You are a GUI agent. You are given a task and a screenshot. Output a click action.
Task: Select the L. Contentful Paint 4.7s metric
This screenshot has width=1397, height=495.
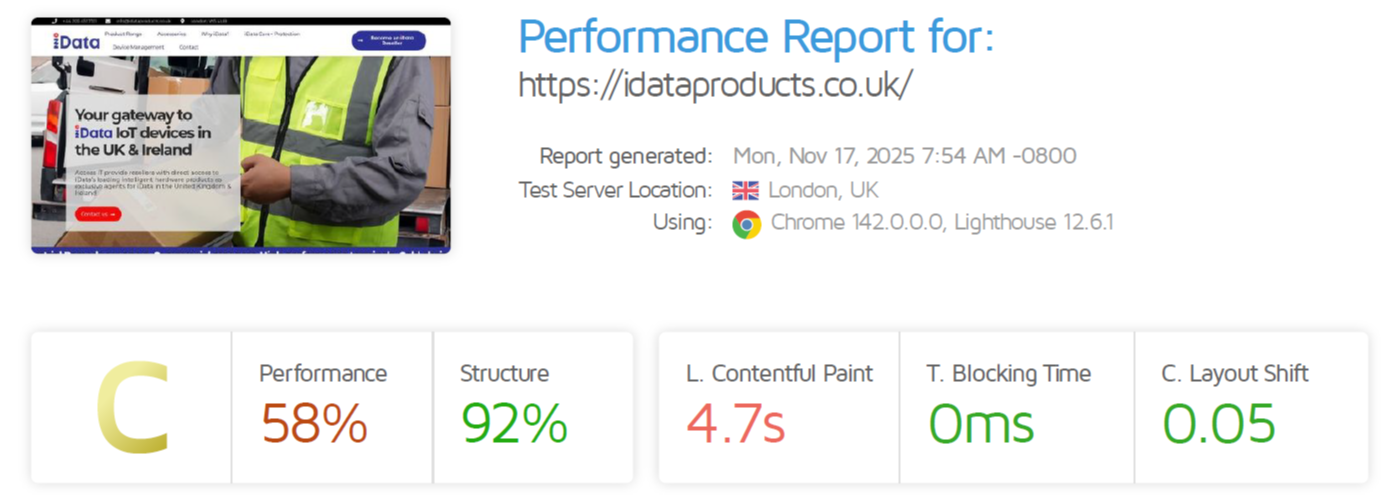pyautogui.click(x=736, y=423)
